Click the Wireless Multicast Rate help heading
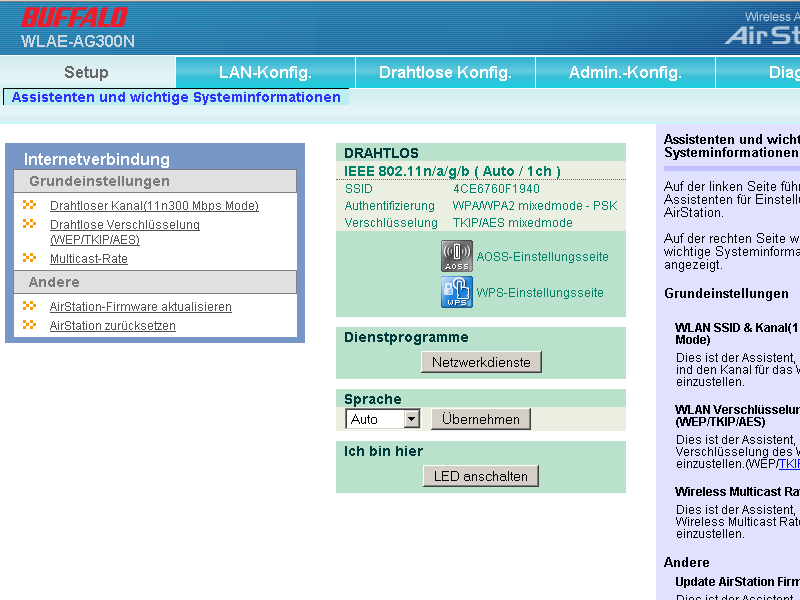 [x=737, y=491]
